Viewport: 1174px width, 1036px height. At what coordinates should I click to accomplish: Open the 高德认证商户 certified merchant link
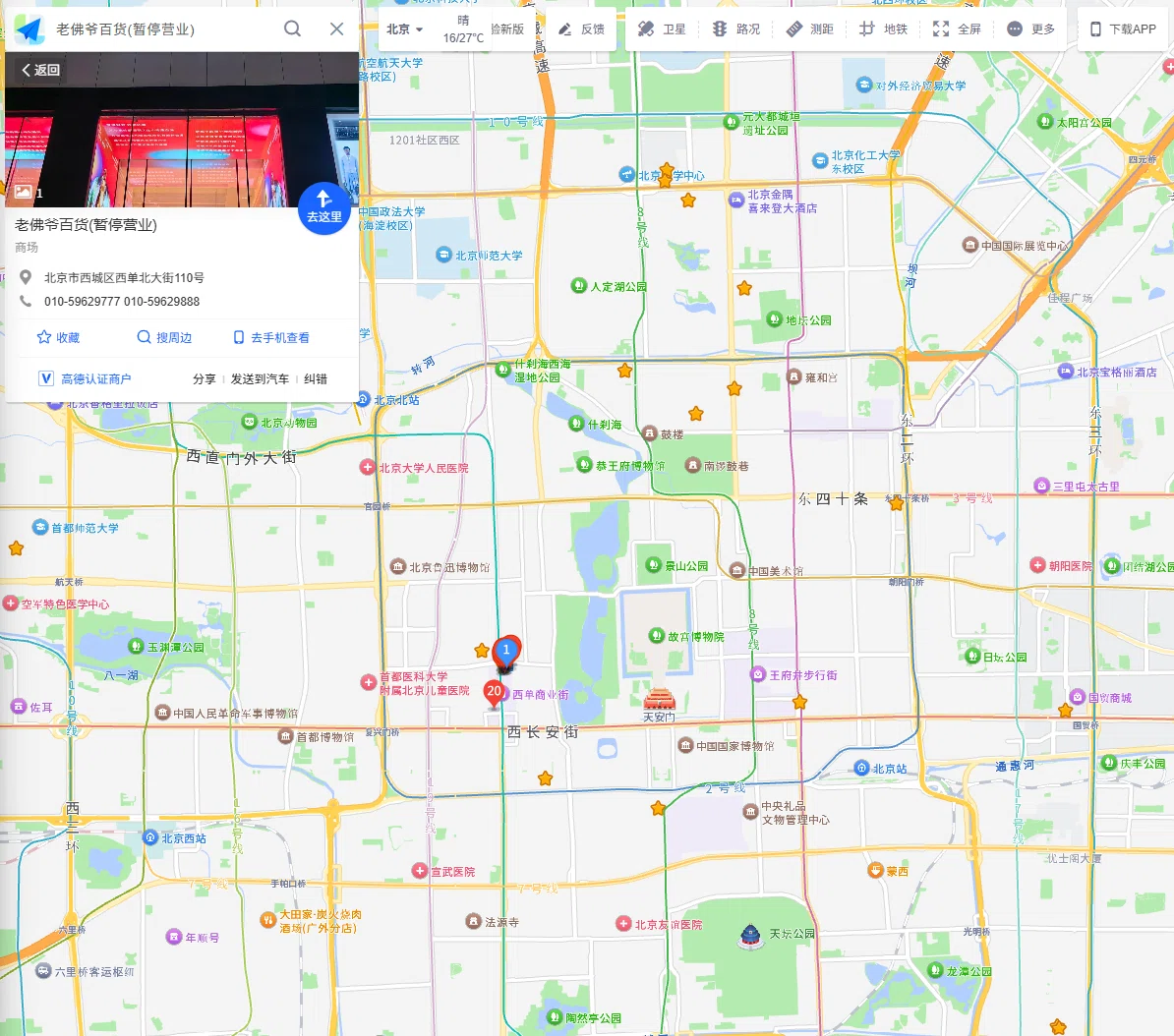[x=85, y=378]
